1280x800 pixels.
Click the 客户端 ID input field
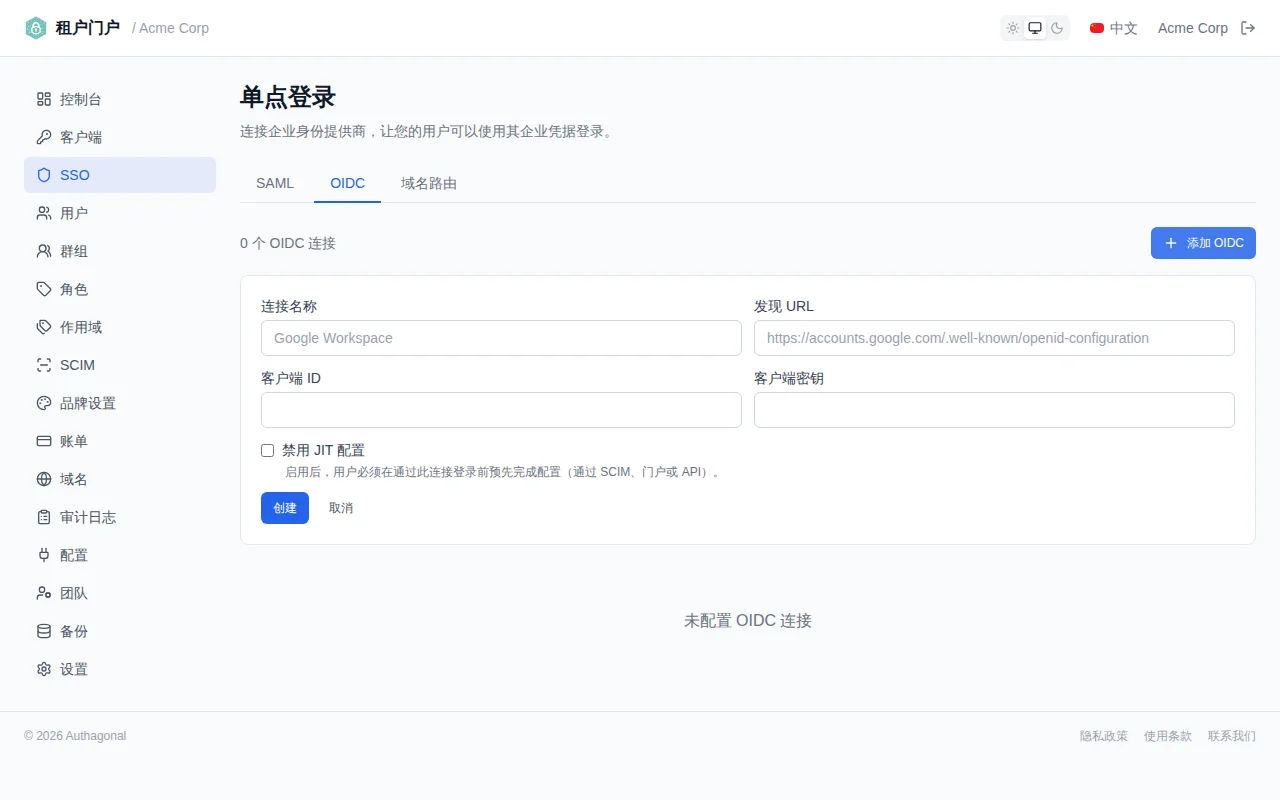click(x=501, y=410)
